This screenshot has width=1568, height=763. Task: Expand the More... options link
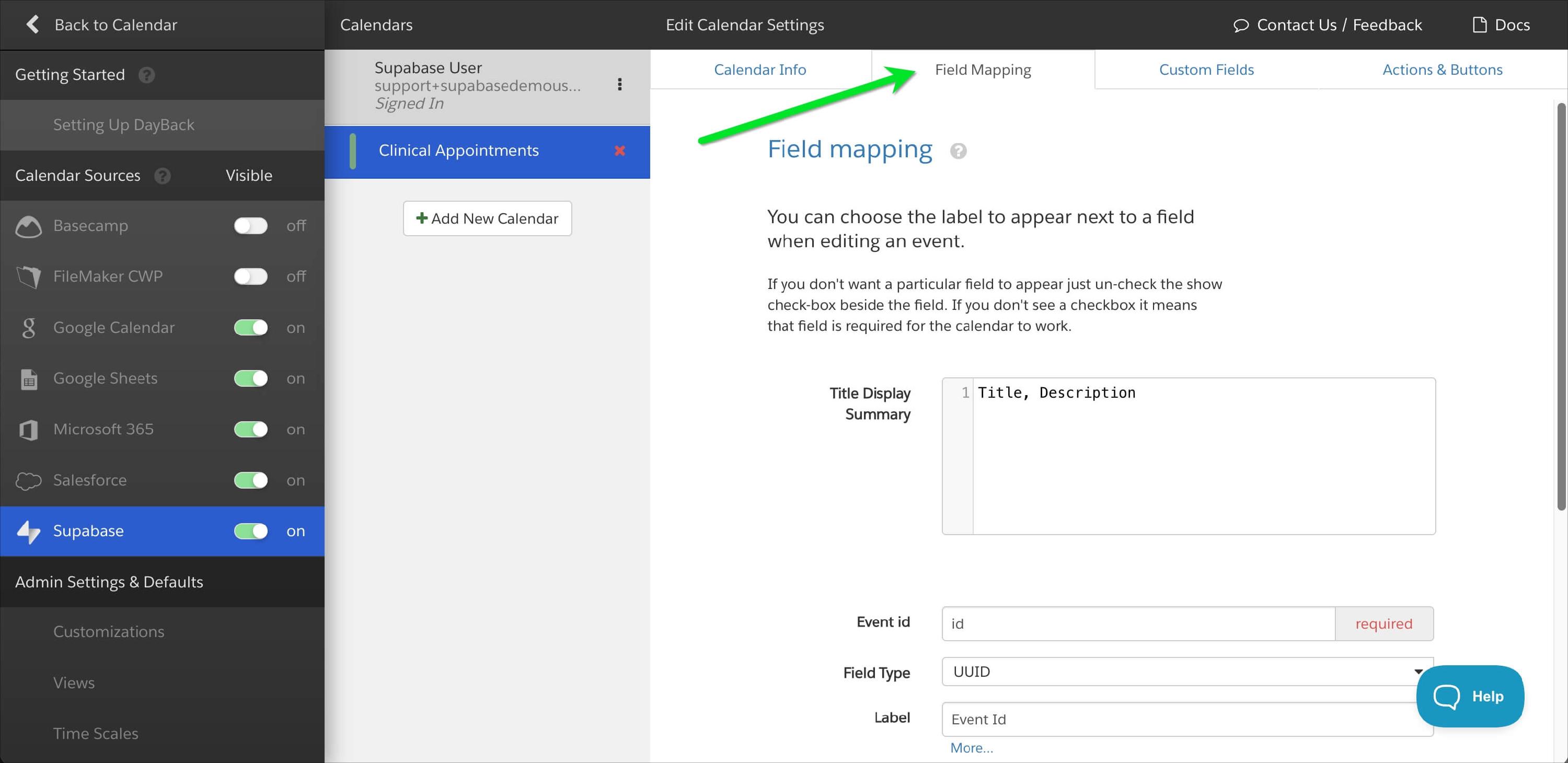972,748
